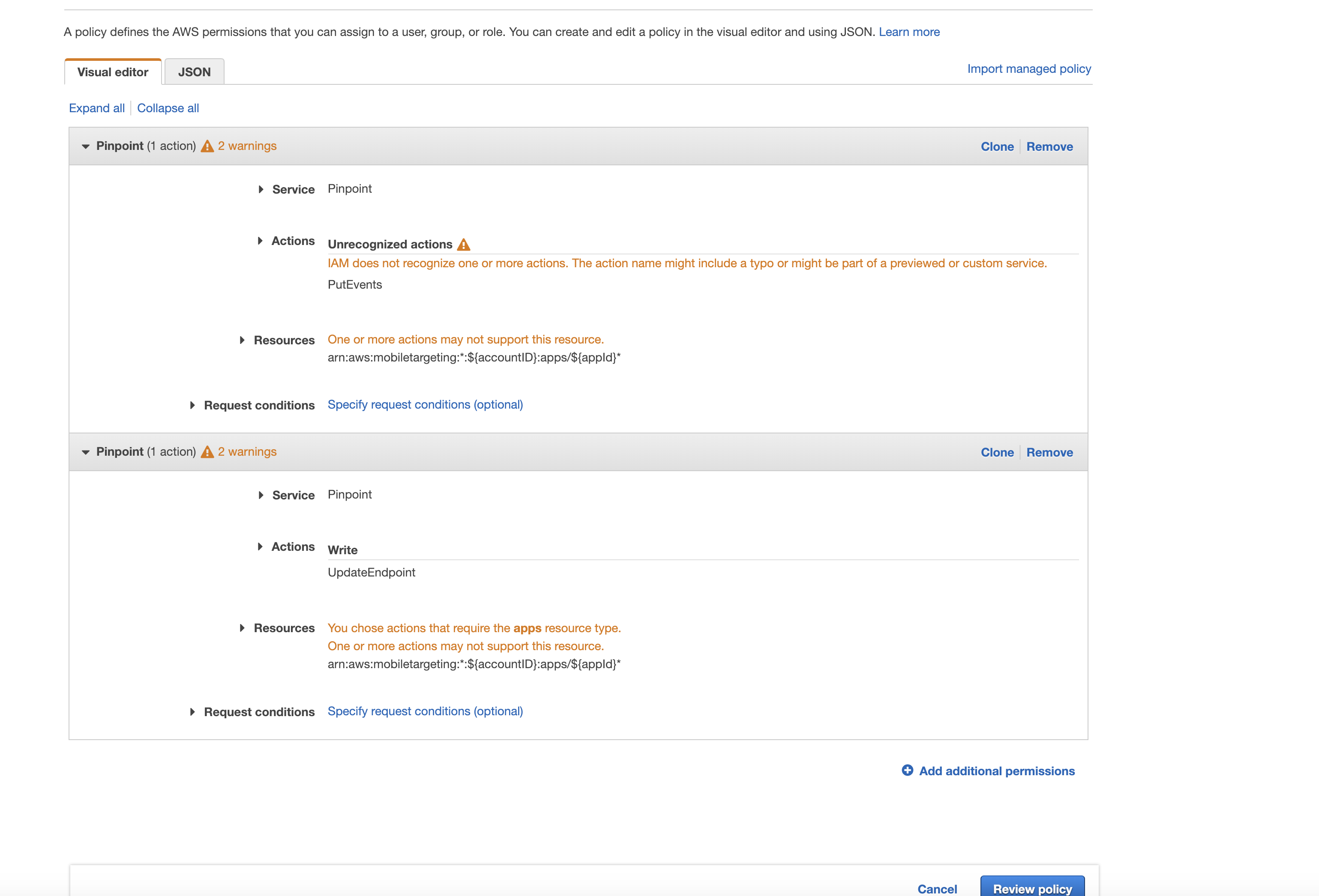Click Add additional permissions
This screenshot has width=1319, height=896.
click(997, 771)
